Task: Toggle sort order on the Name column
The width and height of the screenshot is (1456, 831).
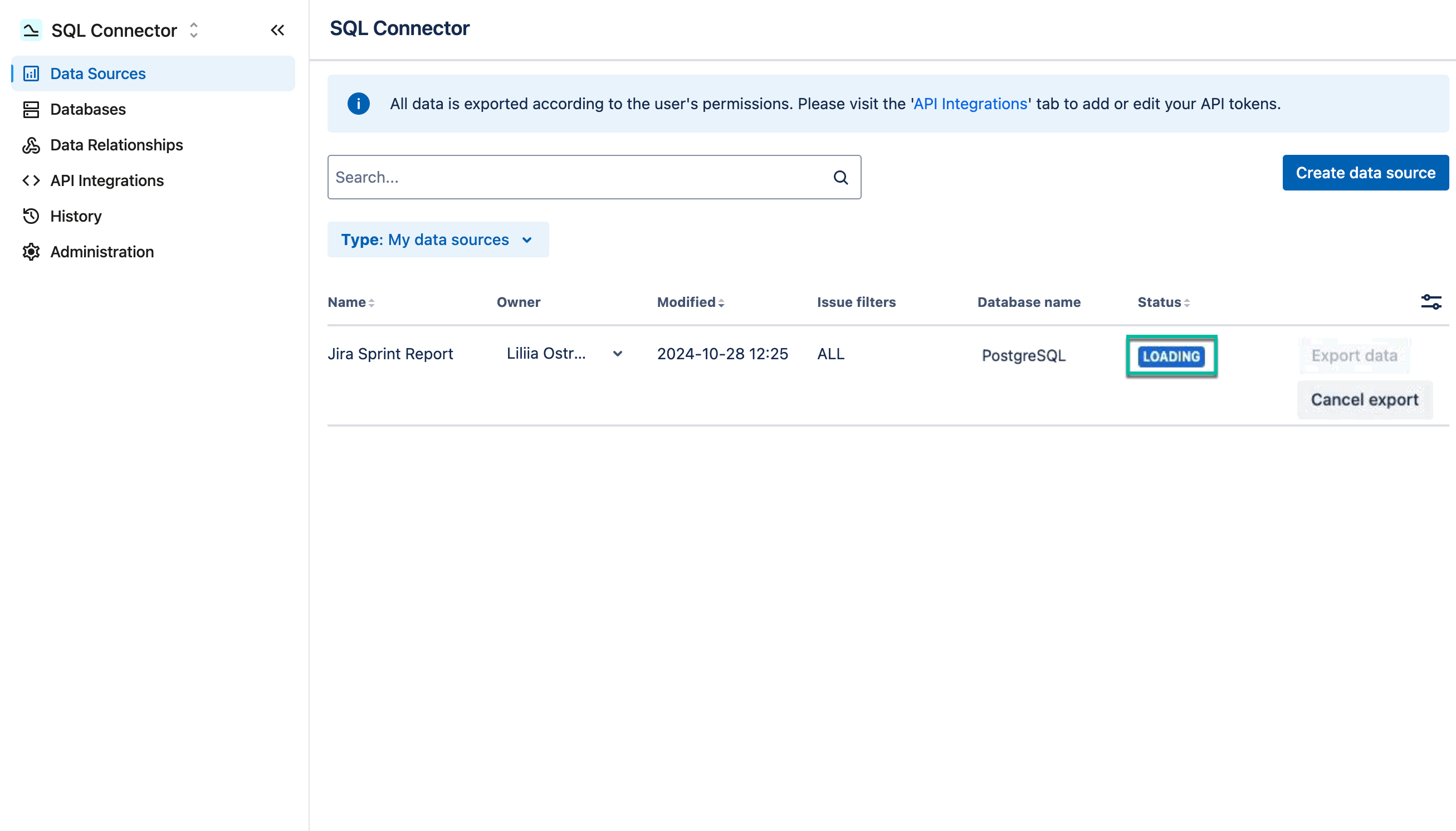Action: (x=372, y=302)
